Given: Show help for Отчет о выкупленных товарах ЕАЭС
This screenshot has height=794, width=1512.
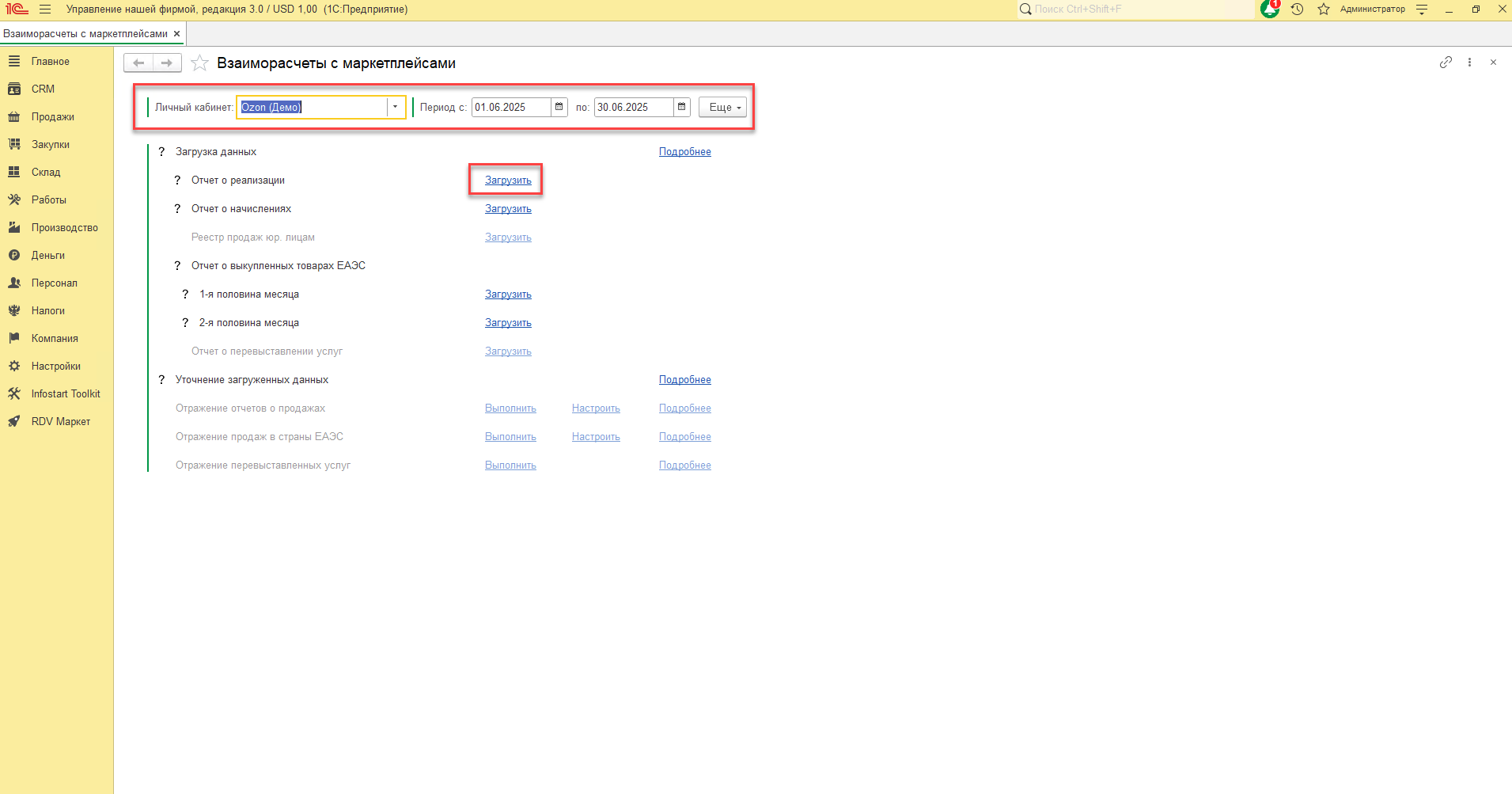Looking at the screenshot, I should [x=177, y=266].
